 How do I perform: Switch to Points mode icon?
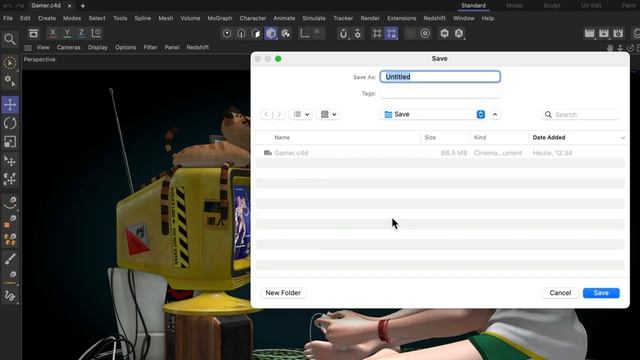tap(227, 33)
